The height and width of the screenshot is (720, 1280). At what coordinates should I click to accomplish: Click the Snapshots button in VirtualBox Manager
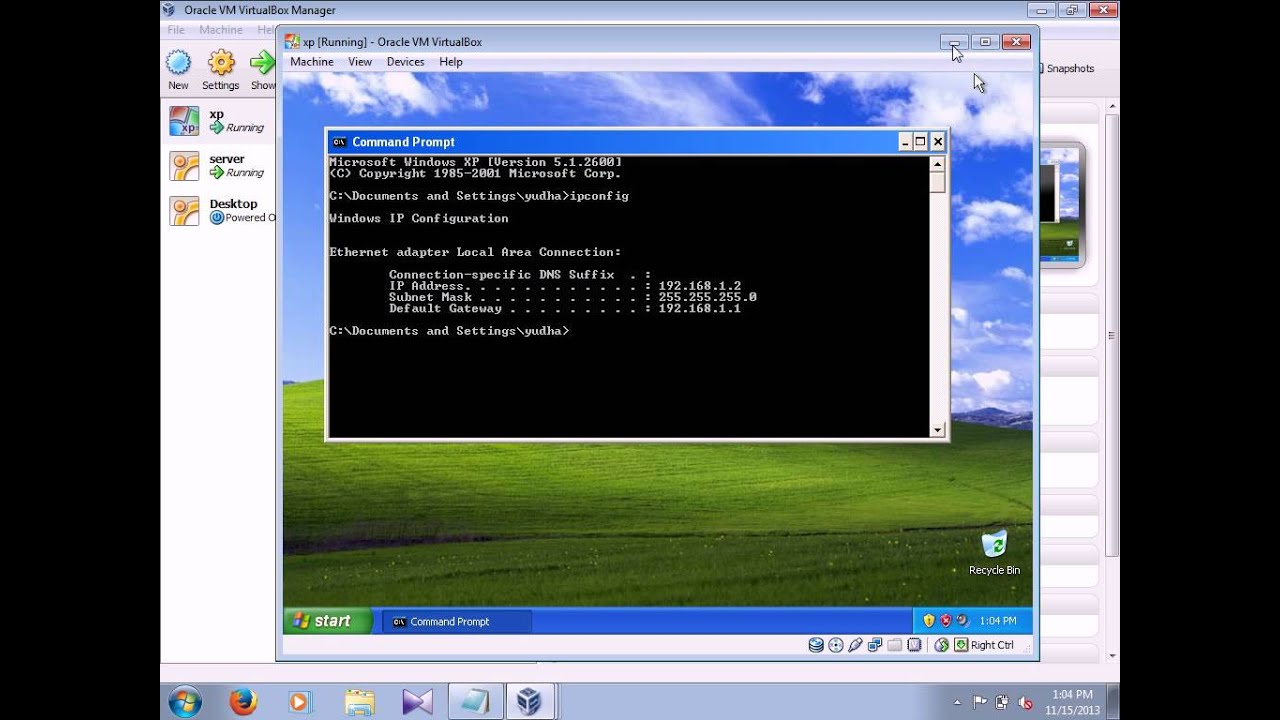coord(1068,68)
